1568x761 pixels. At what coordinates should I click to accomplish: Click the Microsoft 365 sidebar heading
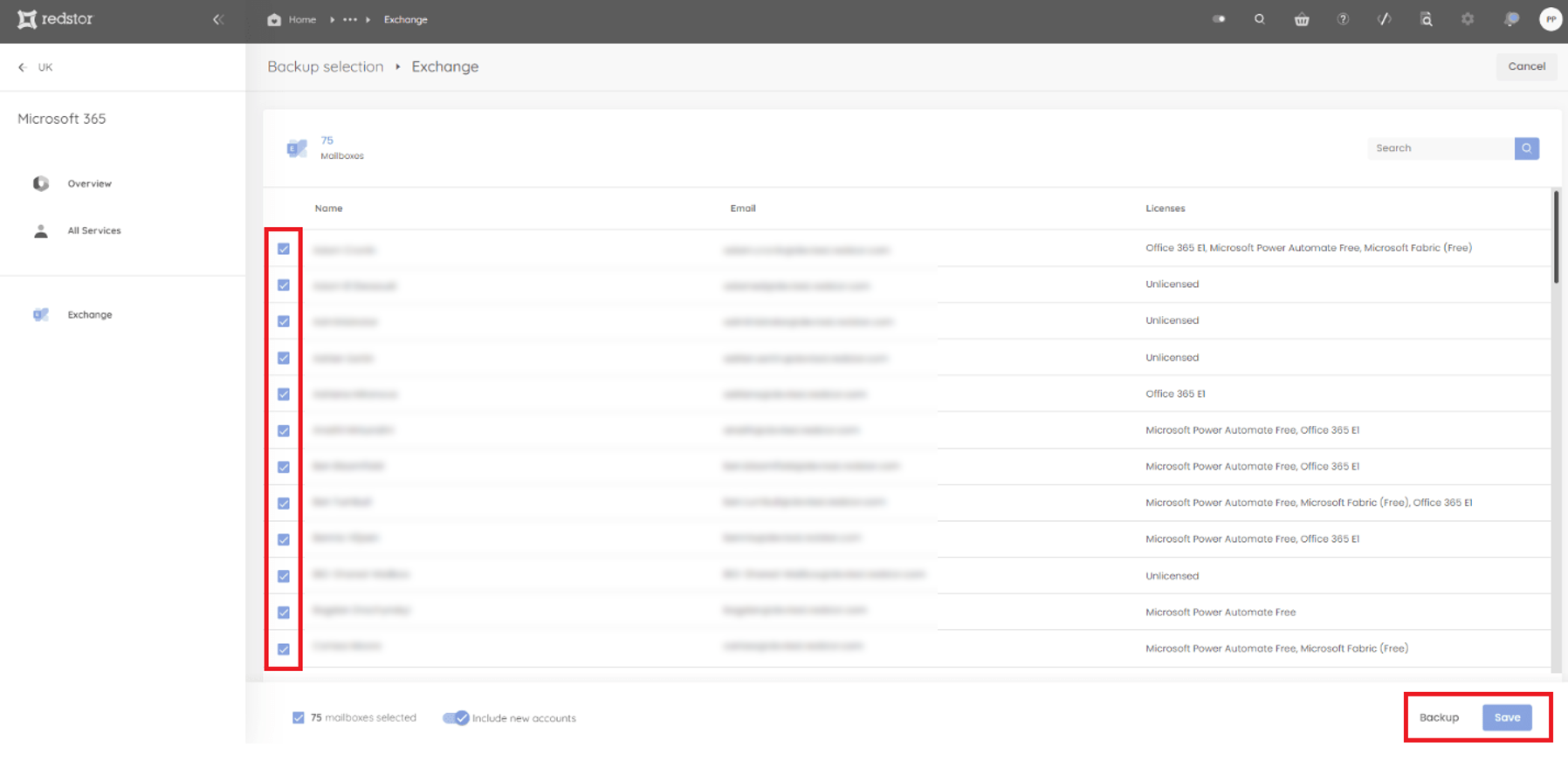[62, 119]
